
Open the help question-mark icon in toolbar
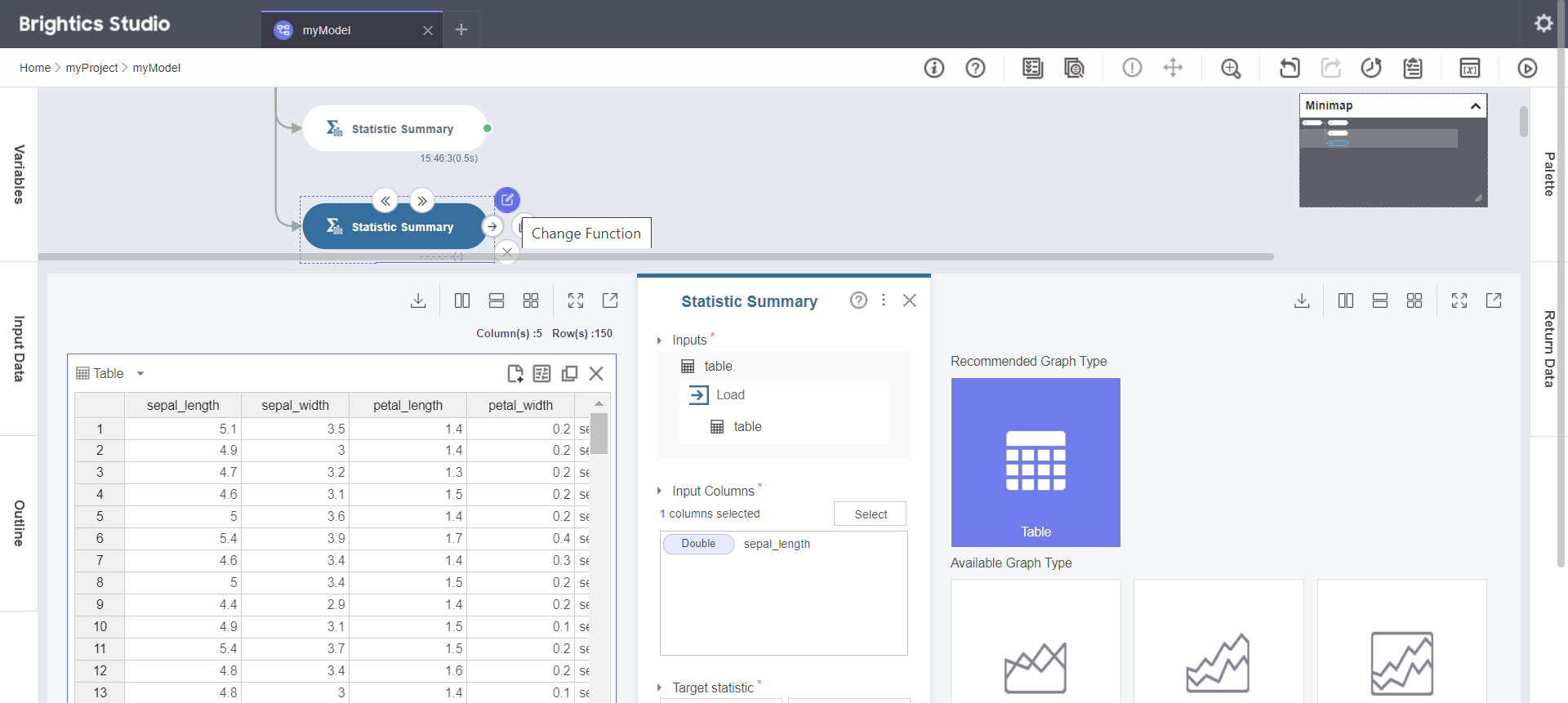(x=975, y=68)
